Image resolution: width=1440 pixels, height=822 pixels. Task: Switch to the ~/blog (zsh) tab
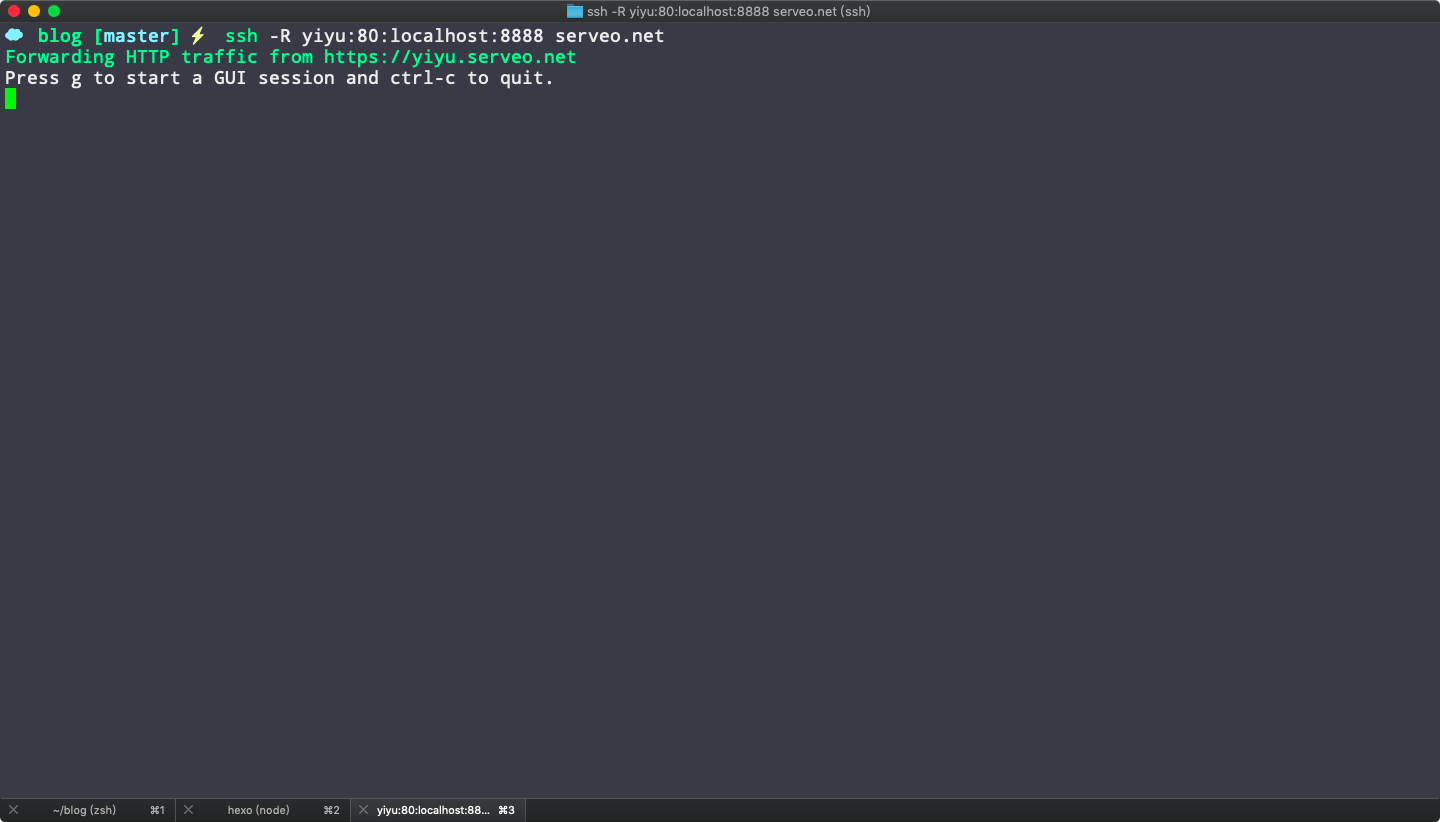click(84, 810)
